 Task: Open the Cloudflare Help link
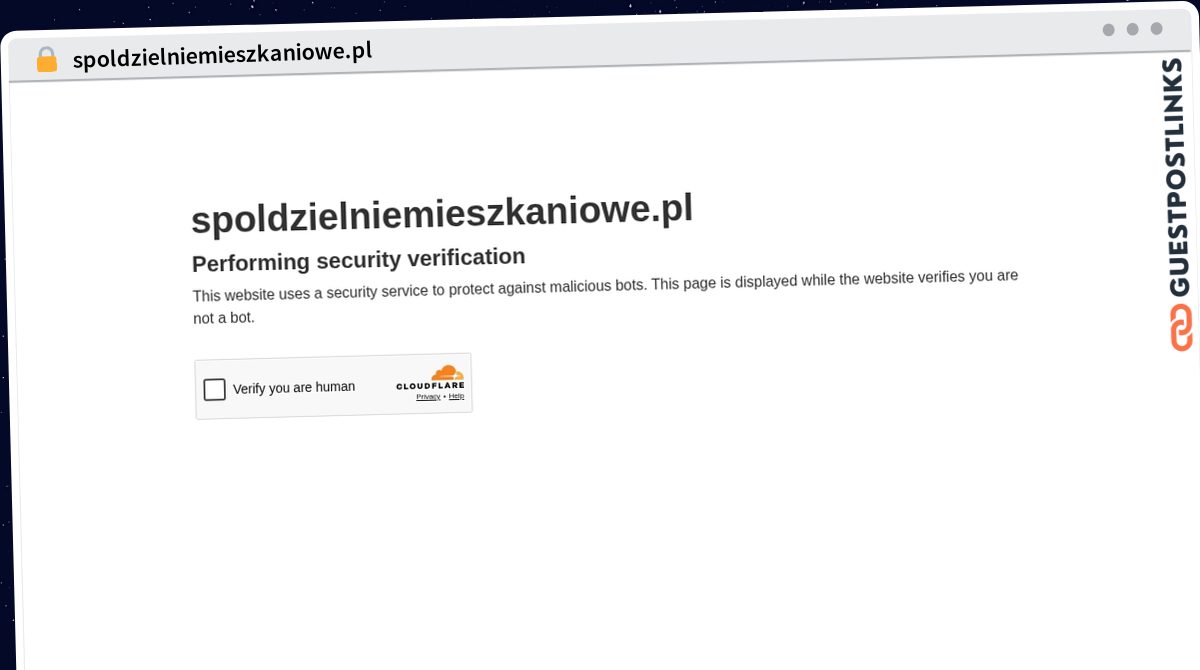pos(456,396)
